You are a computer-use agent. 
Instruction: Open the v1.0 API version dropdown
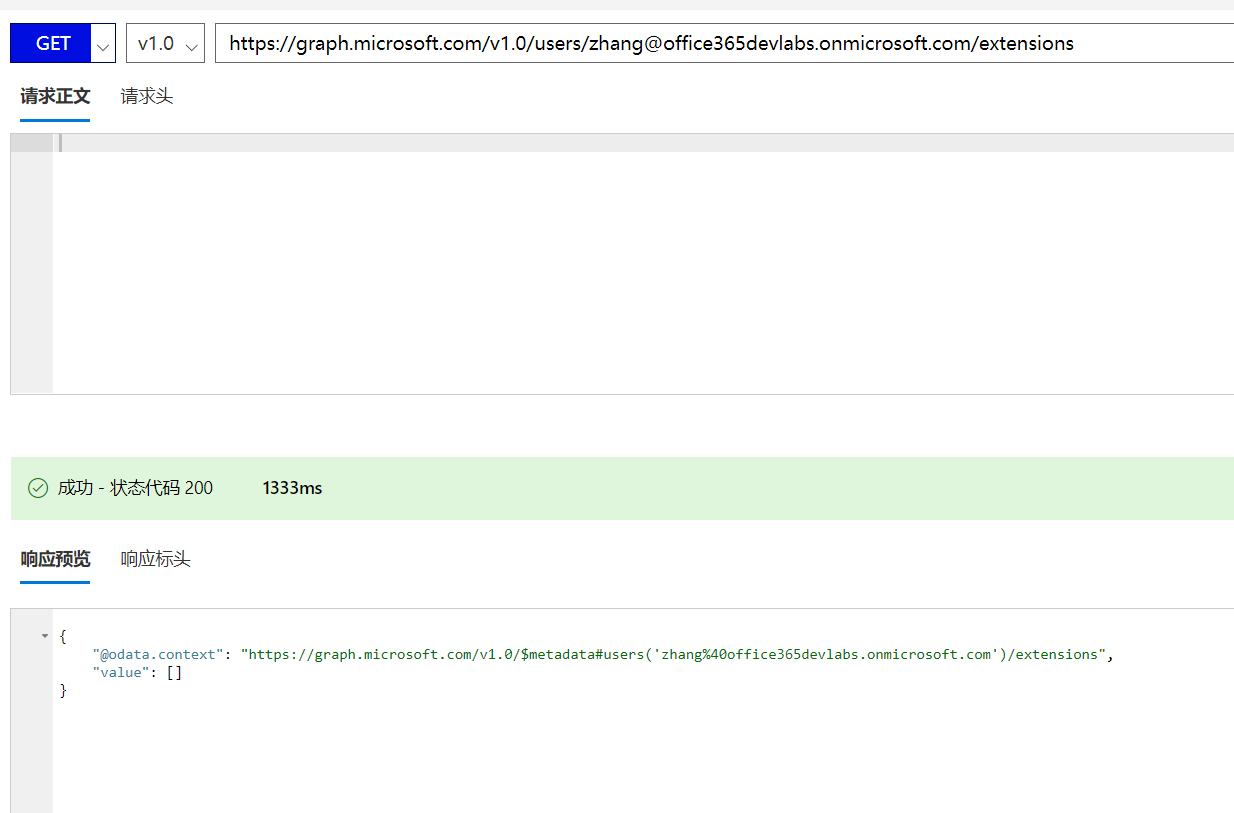tap(166, 44)
